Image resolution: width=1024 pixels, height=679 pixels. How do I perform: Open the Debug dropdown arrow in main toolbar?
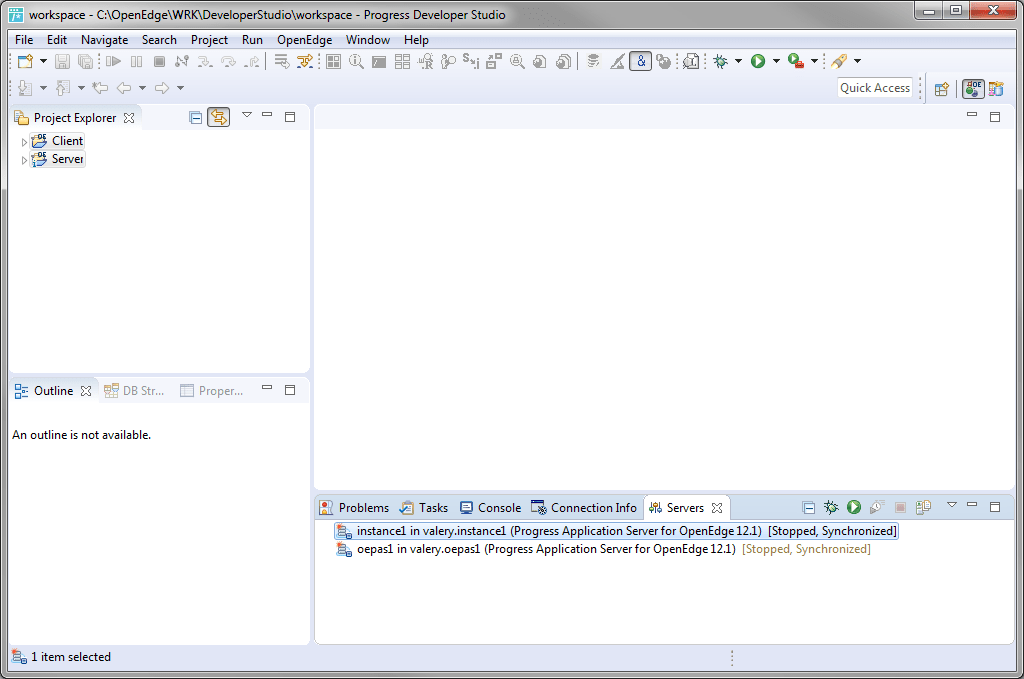pos(739,61)
